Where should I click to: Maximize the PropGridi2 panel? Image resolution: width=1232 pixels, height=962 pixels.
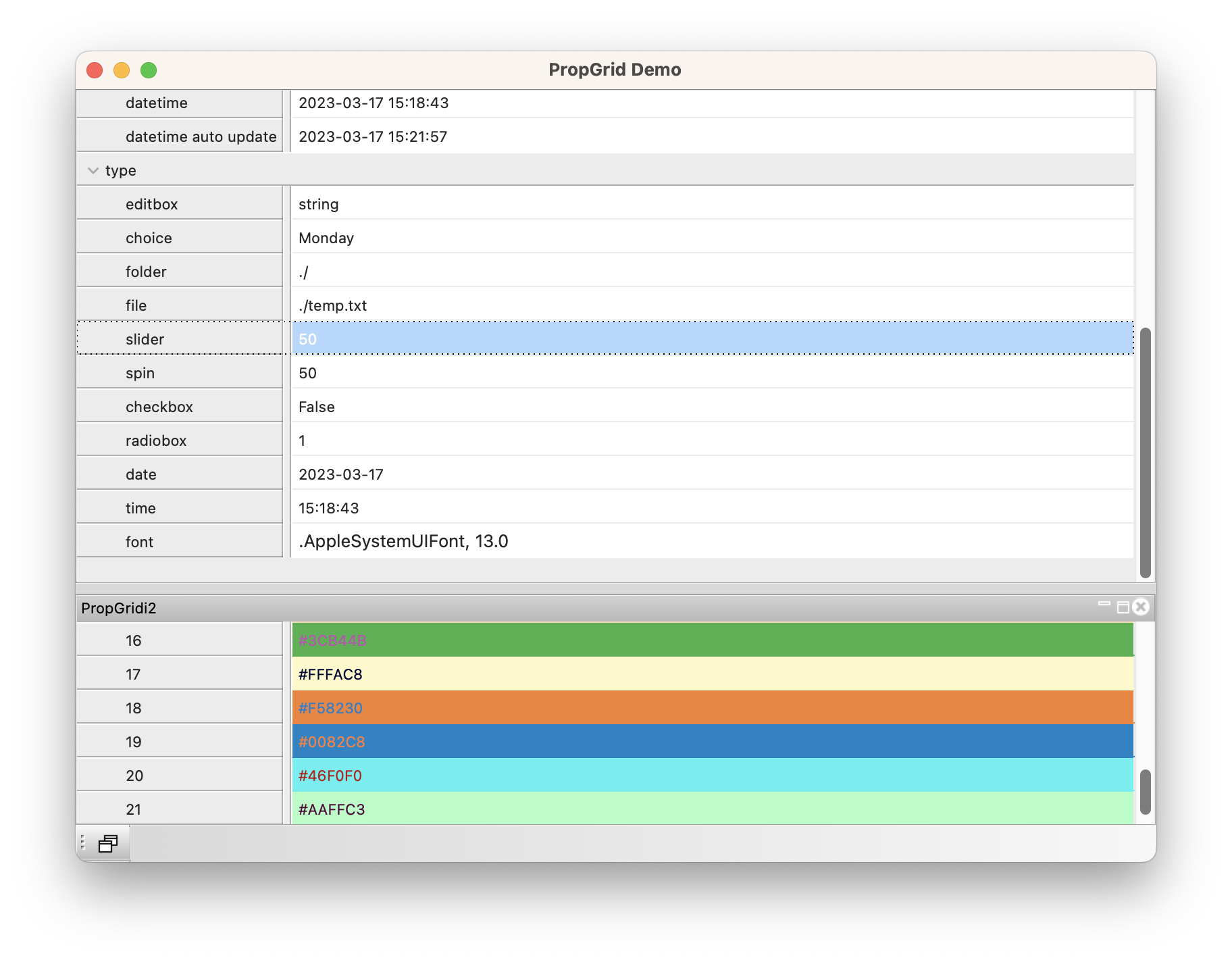pyautogui.click(x=1123, y=607)
